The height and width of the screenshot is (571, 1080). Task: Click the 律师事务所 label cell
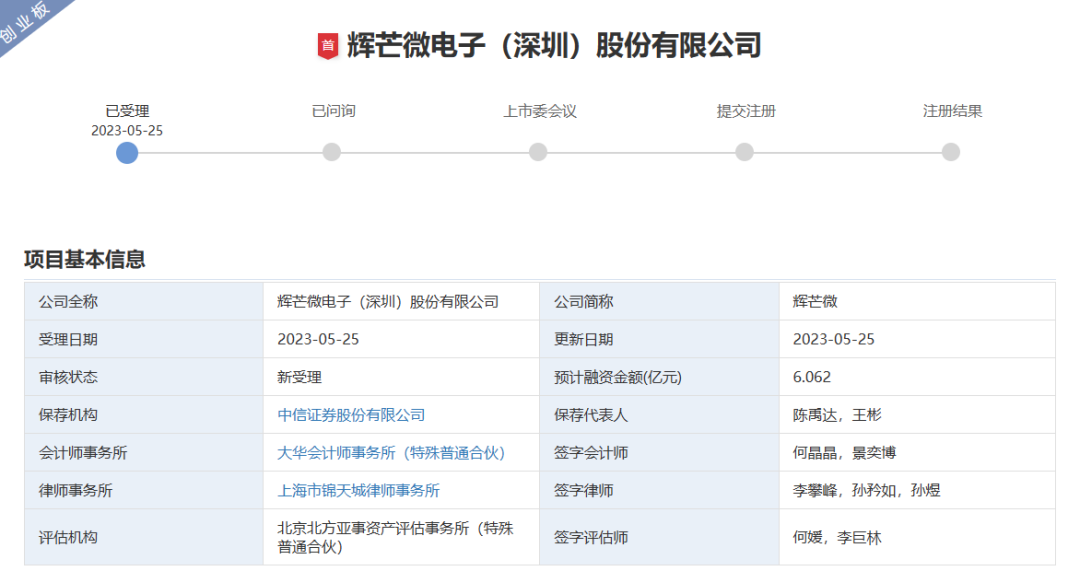144,491
